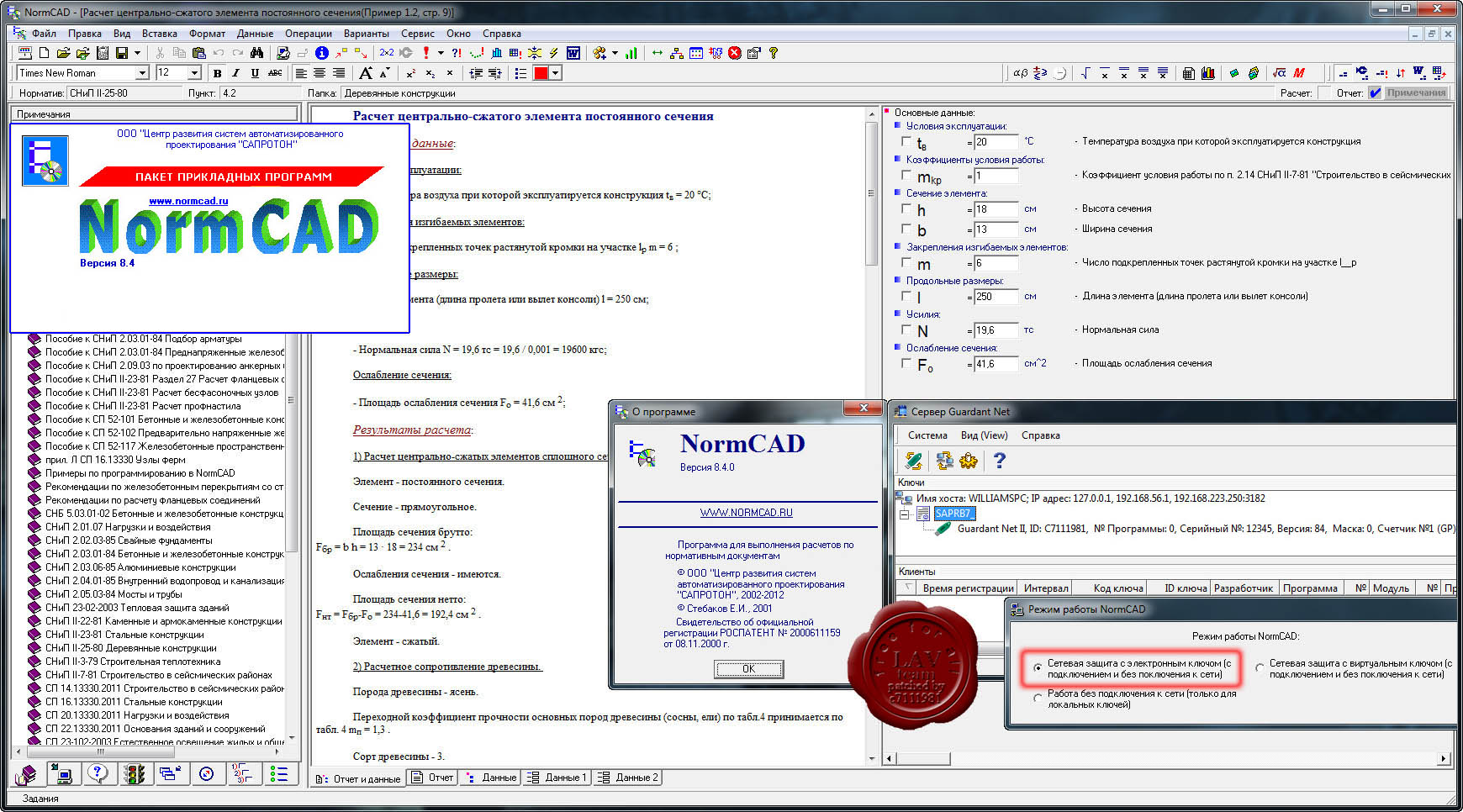Click the compass panel icon
This screenshot has width=1463, height=812.
[207, 773]
